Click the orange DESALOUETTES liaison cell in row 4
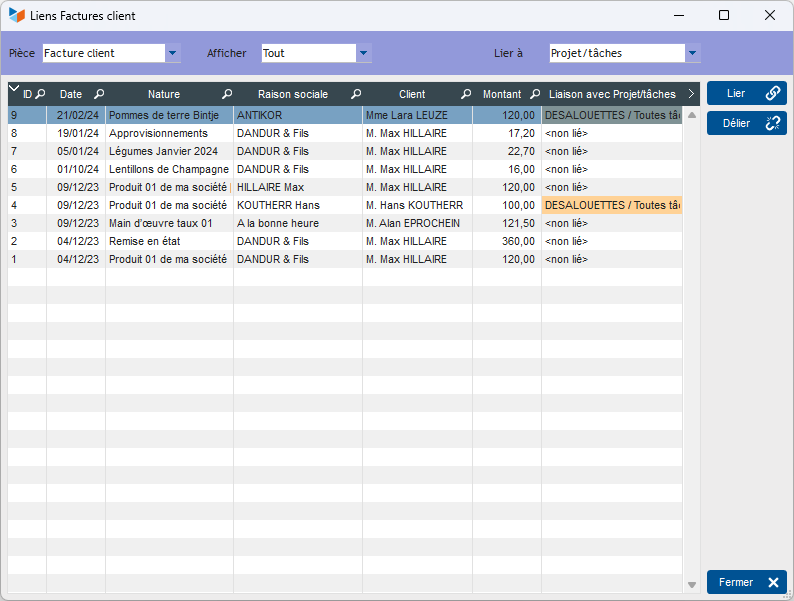This screenshot has width=794, height=601. pos(612,205)
